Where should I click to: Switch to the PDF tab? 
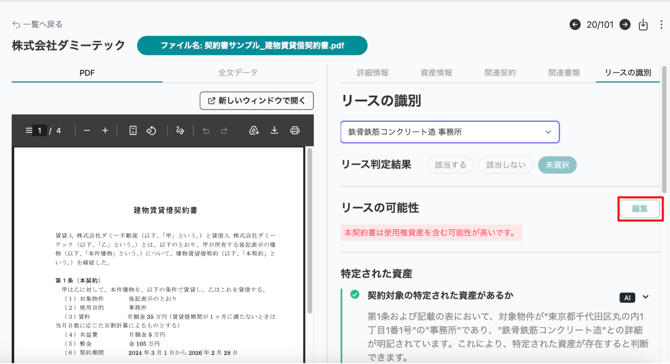click(x=87, y=73)
